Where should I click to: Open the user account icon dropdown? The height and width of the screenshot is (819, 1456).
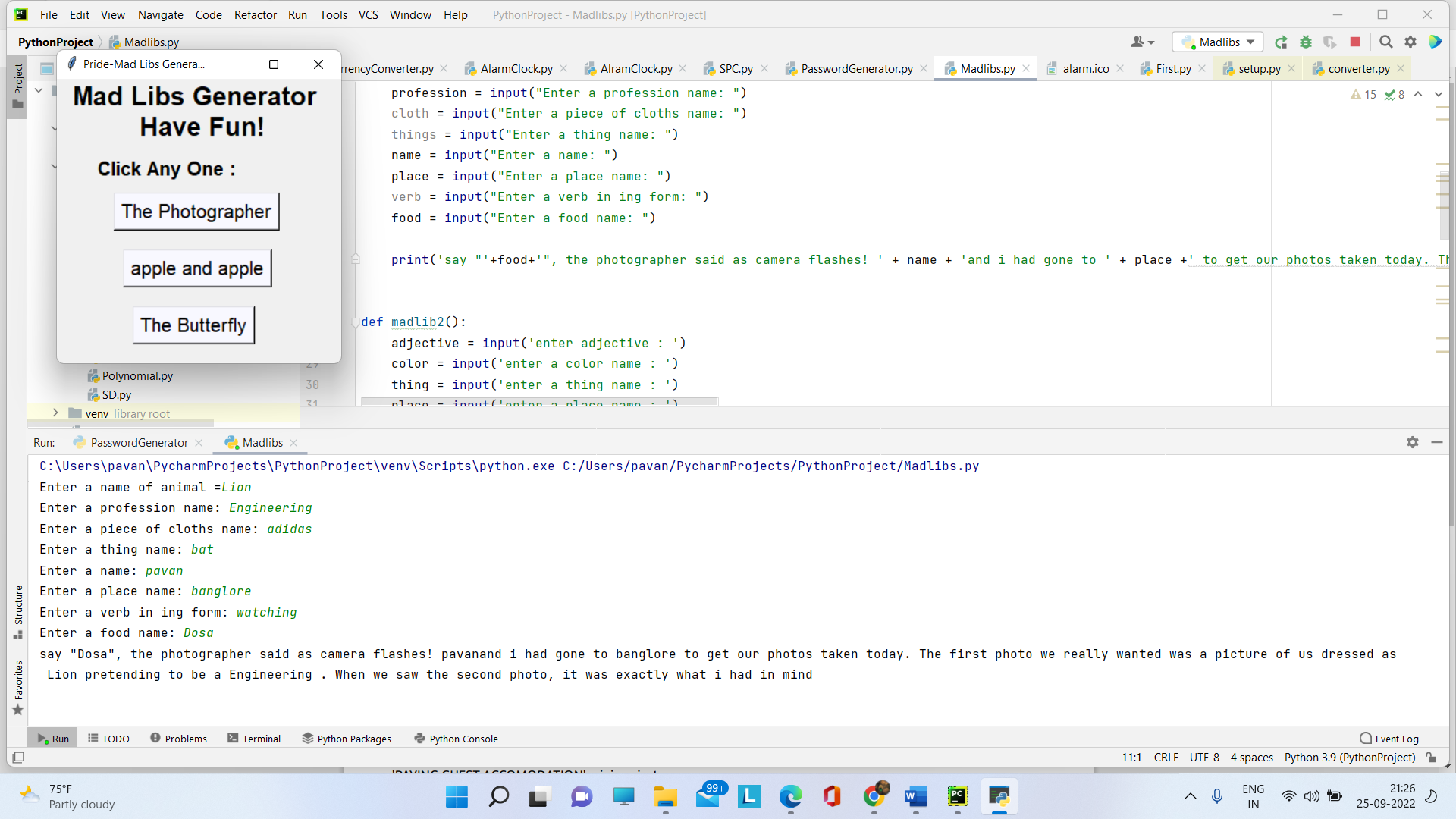[x=1142, y=42]
